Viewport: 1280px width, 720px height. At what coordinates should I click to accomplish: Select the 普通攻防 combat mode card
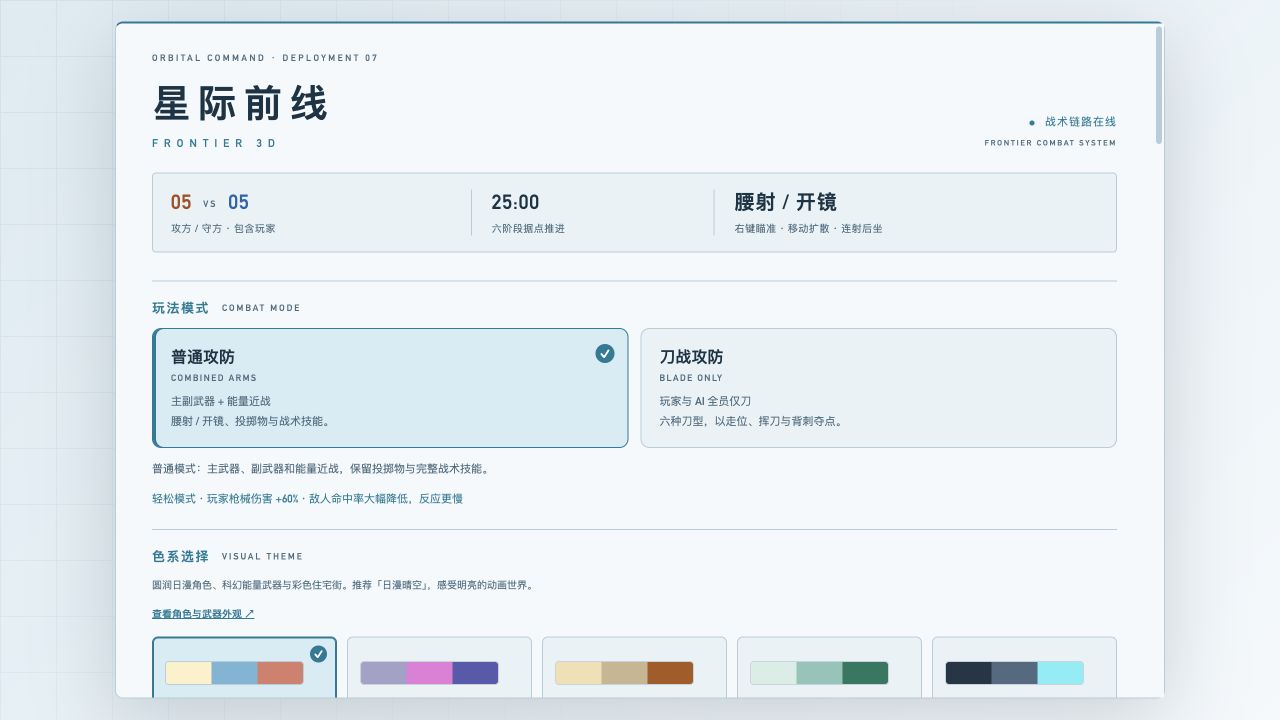coord(390,388)
